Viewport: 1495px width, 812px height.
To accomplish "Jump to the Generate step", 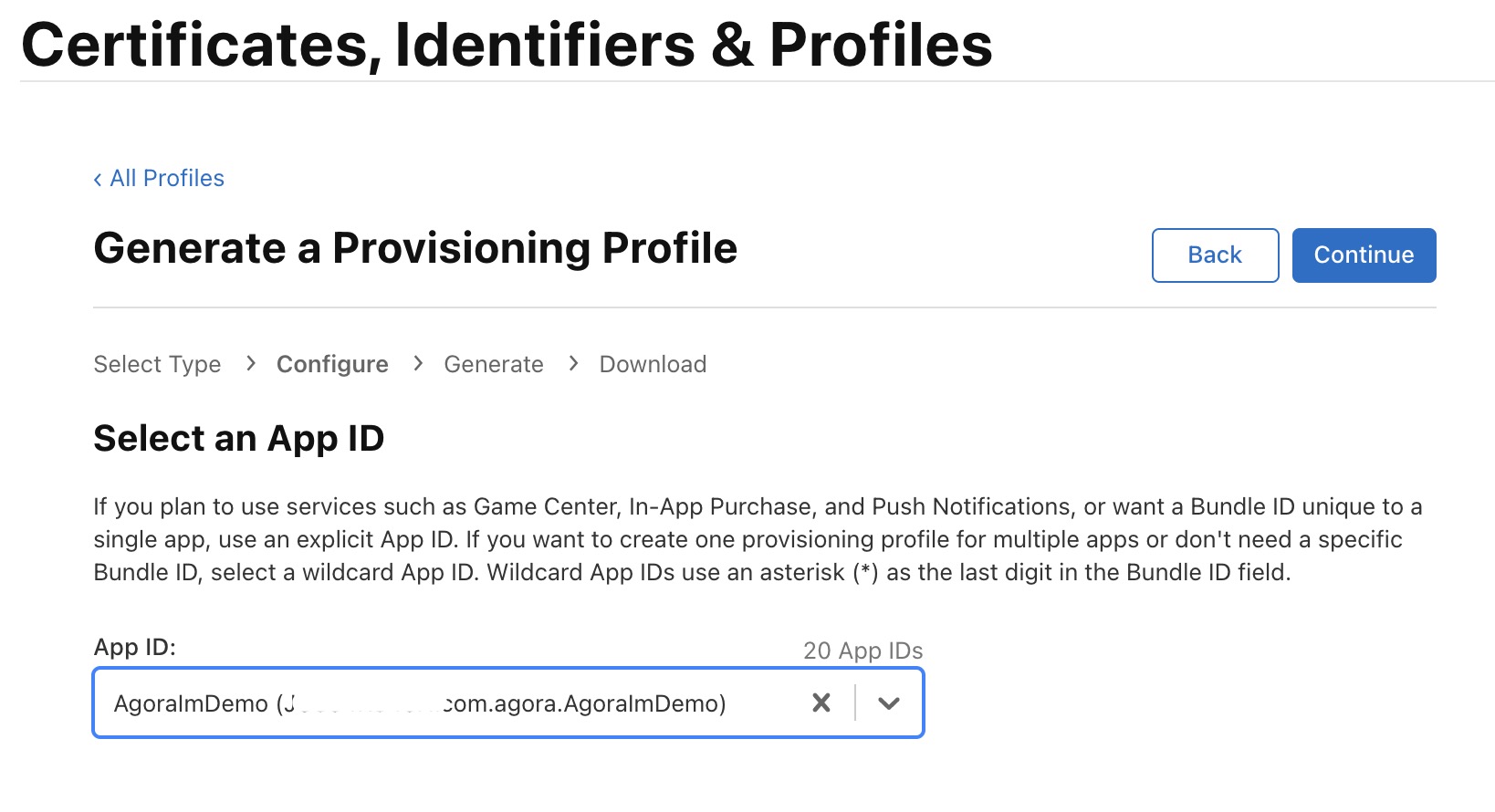I will click(494, 364).
